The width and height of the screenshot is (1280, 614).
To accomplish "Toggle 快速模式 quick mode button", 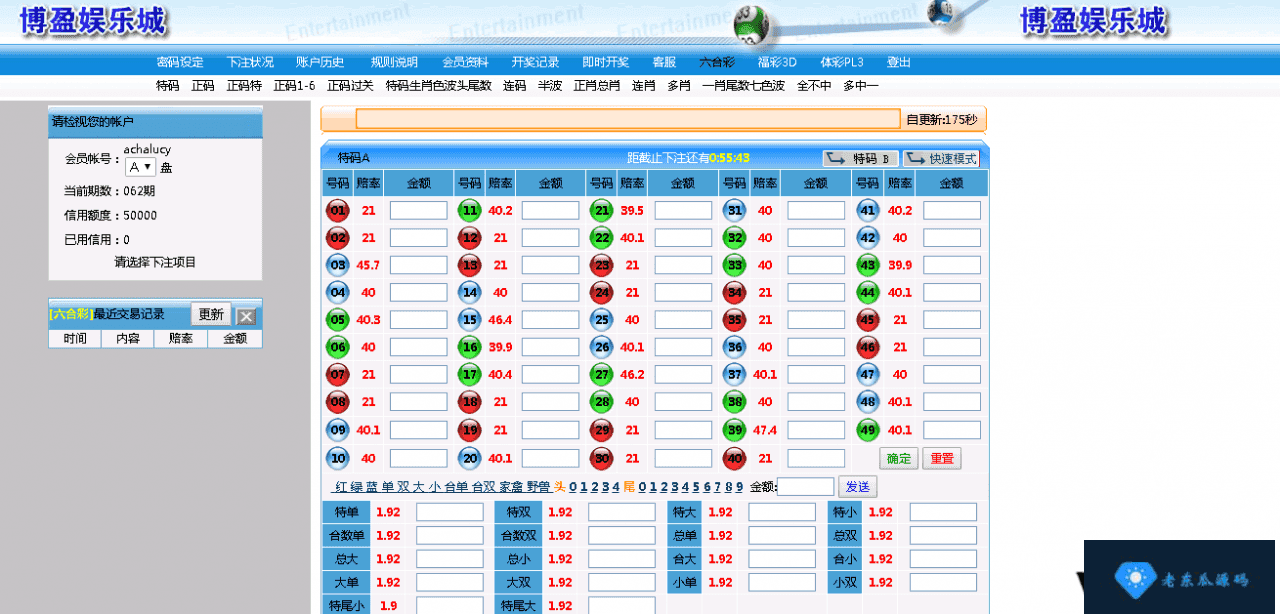I will [x=941, y=158].
